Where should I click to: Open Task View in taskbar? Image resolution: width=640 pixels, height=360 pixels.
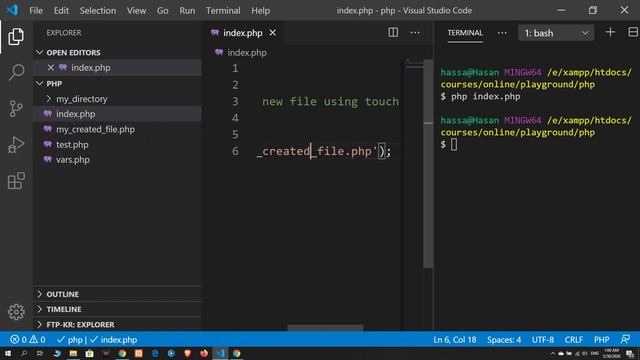point(40,353)
